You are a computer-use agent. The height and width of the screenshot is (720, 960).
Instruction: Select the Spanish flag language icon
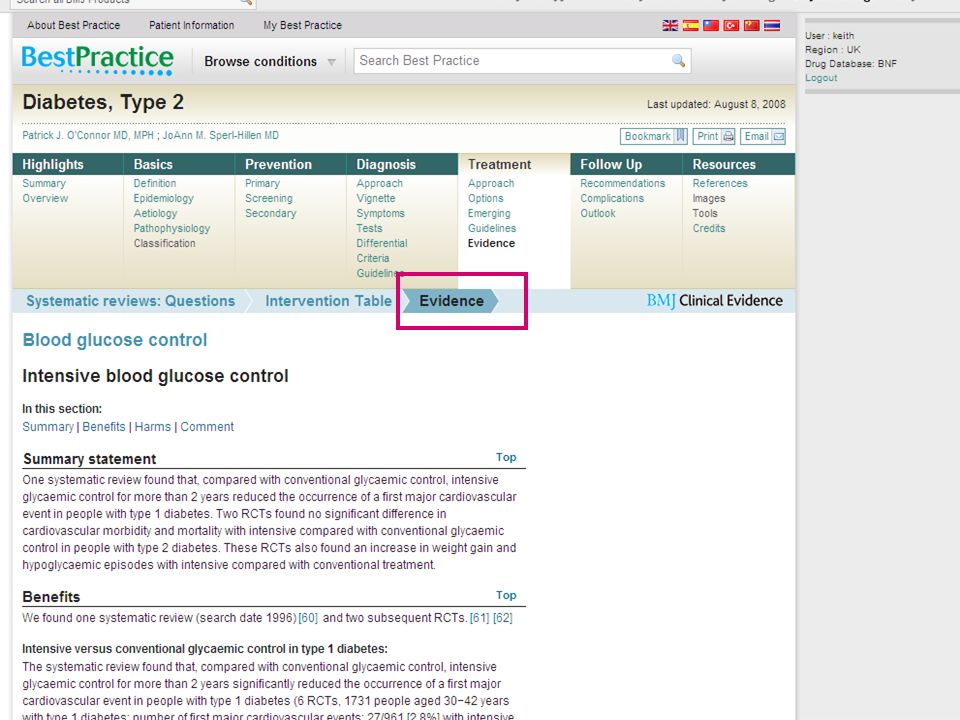point(691,25)
